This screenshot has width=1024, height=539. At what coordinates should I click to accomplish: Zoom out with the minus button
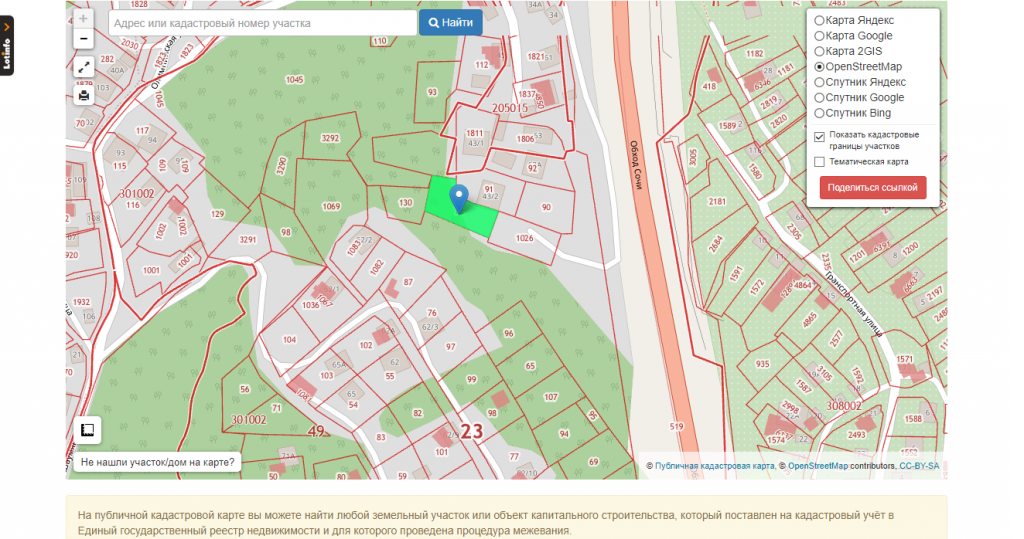pos(83,39)
